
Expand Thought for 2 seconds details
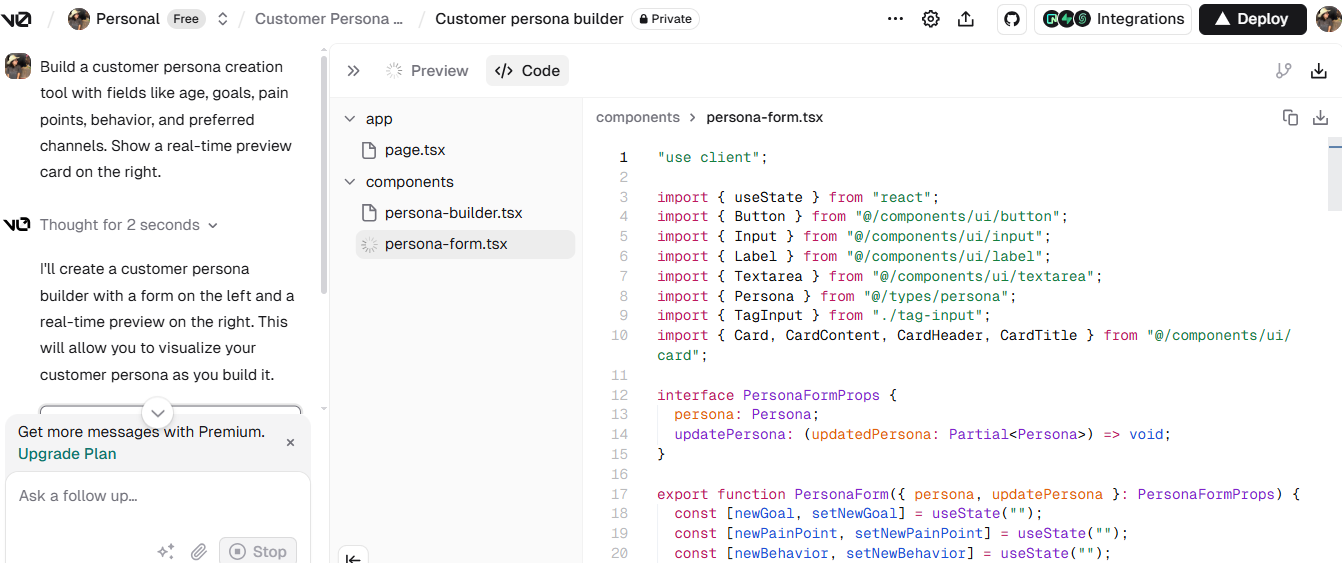[x=129, y=225]
